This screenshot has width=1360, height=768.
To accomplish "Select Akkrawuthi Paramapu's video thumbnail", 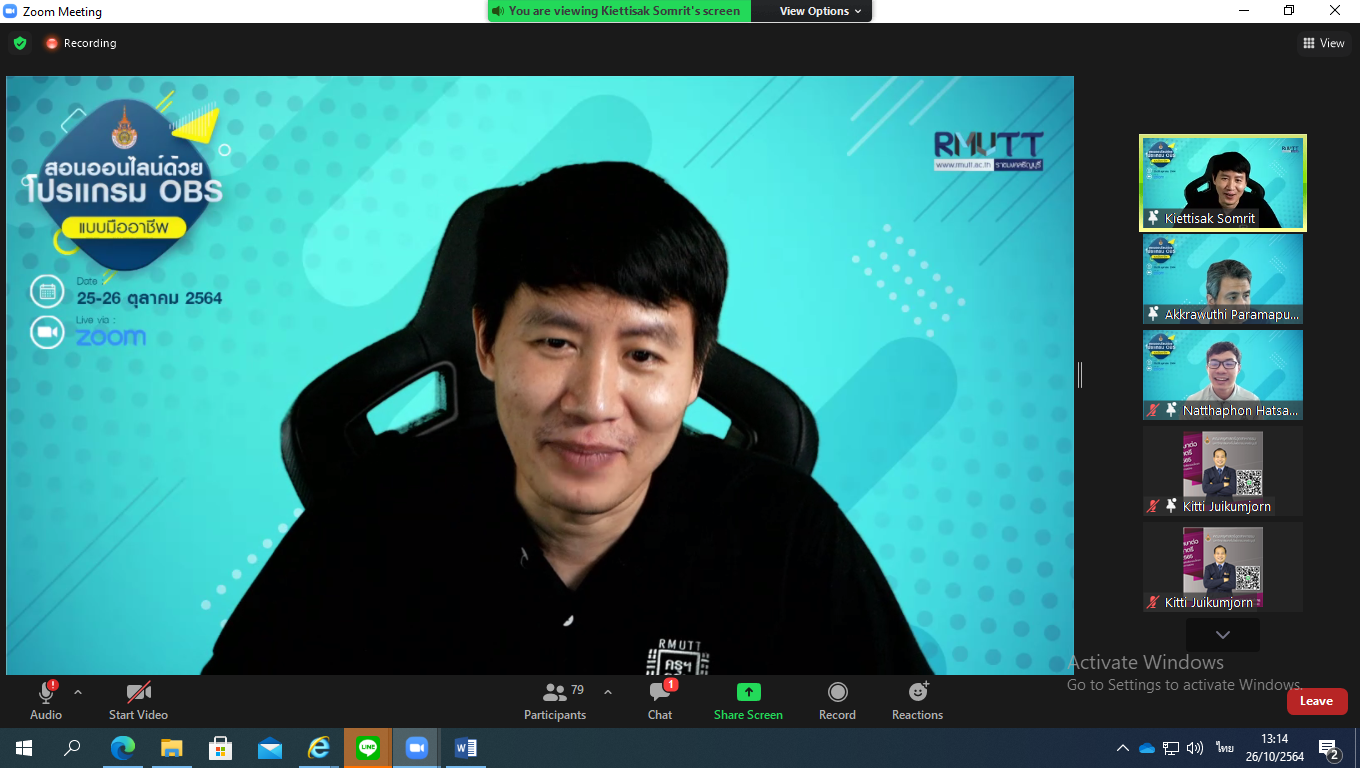I will pyautogui.click(x=1223, y=279).
